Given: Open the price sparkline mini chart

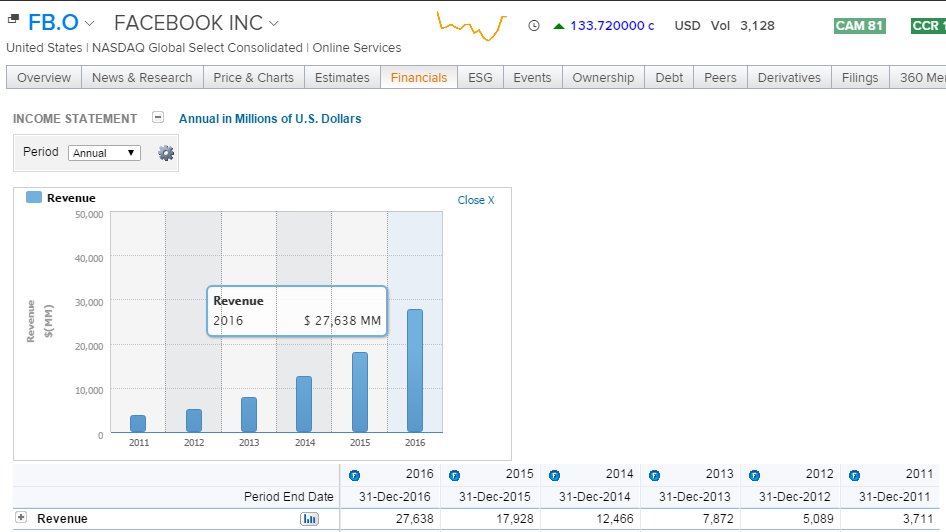Looking at the screenshot, I should click(x=472, y=27).
